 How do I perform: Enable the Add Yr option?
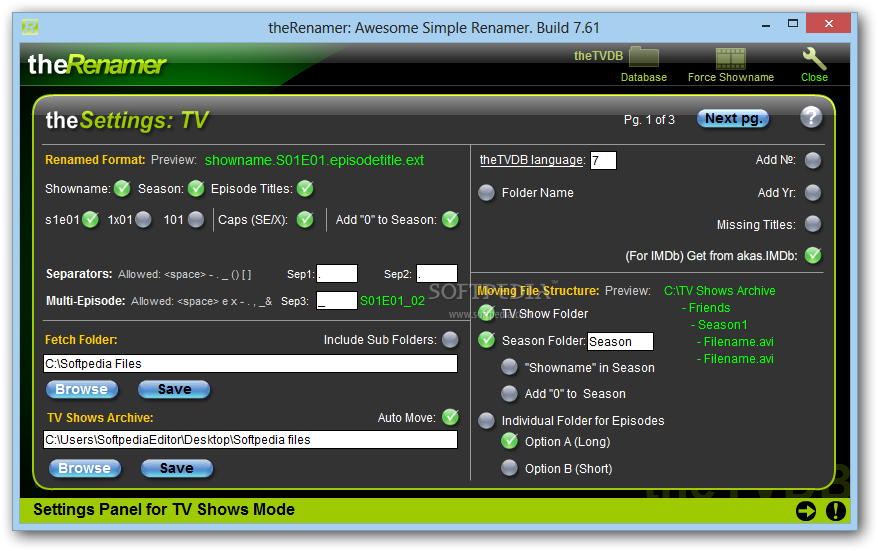[813, 193]
